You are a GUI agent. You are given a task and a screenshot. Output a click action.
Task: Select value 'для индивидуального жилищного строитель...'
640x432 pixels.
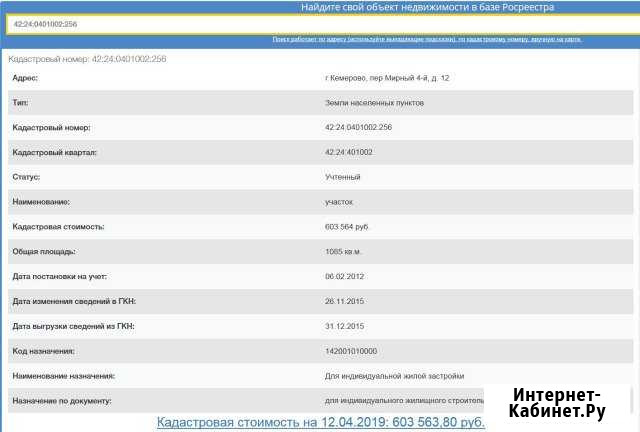(x=404, y=401)
